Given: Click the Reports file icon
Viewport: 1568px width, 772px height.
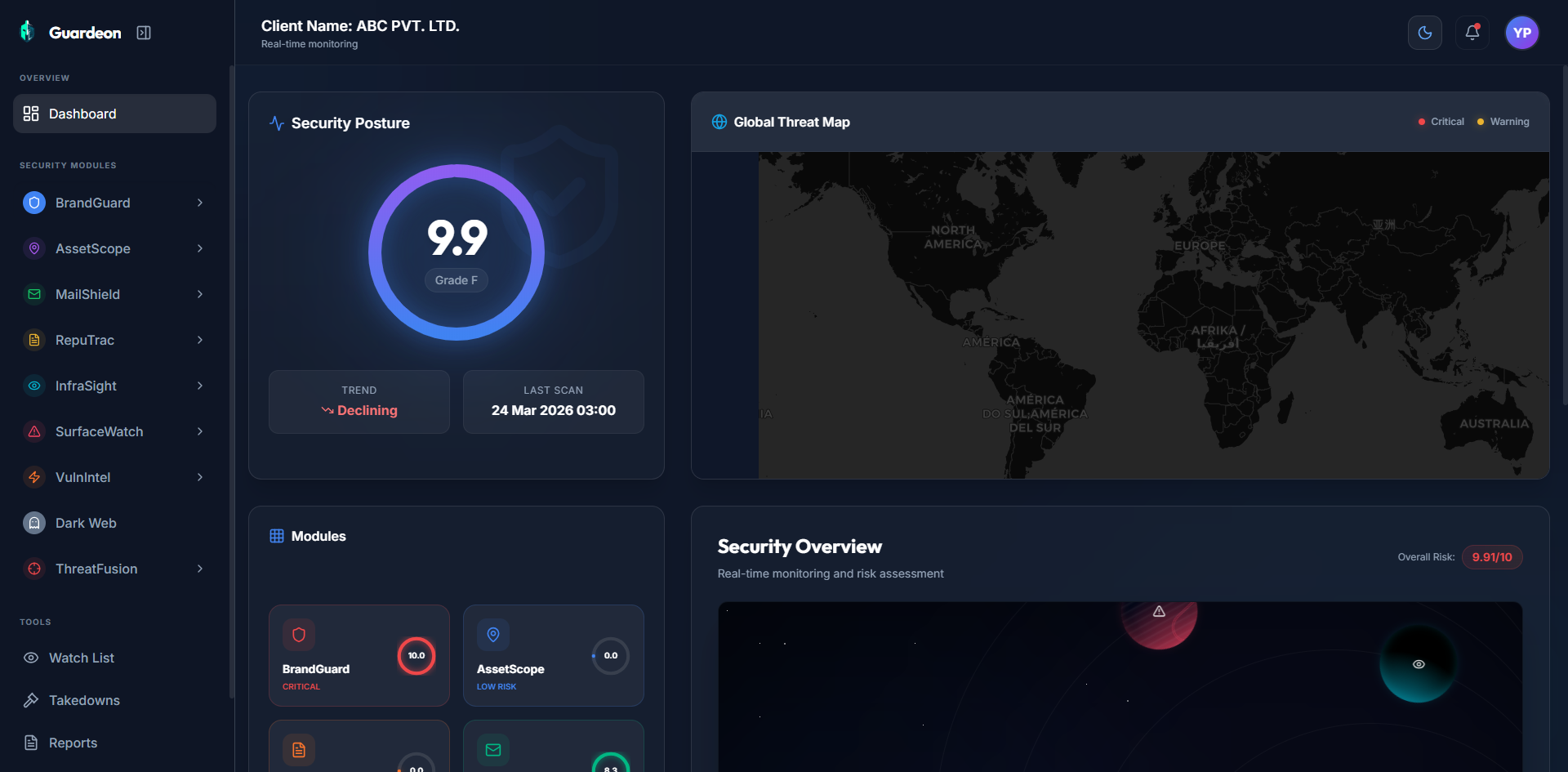Looking at the screenshot, I should 31,743.
